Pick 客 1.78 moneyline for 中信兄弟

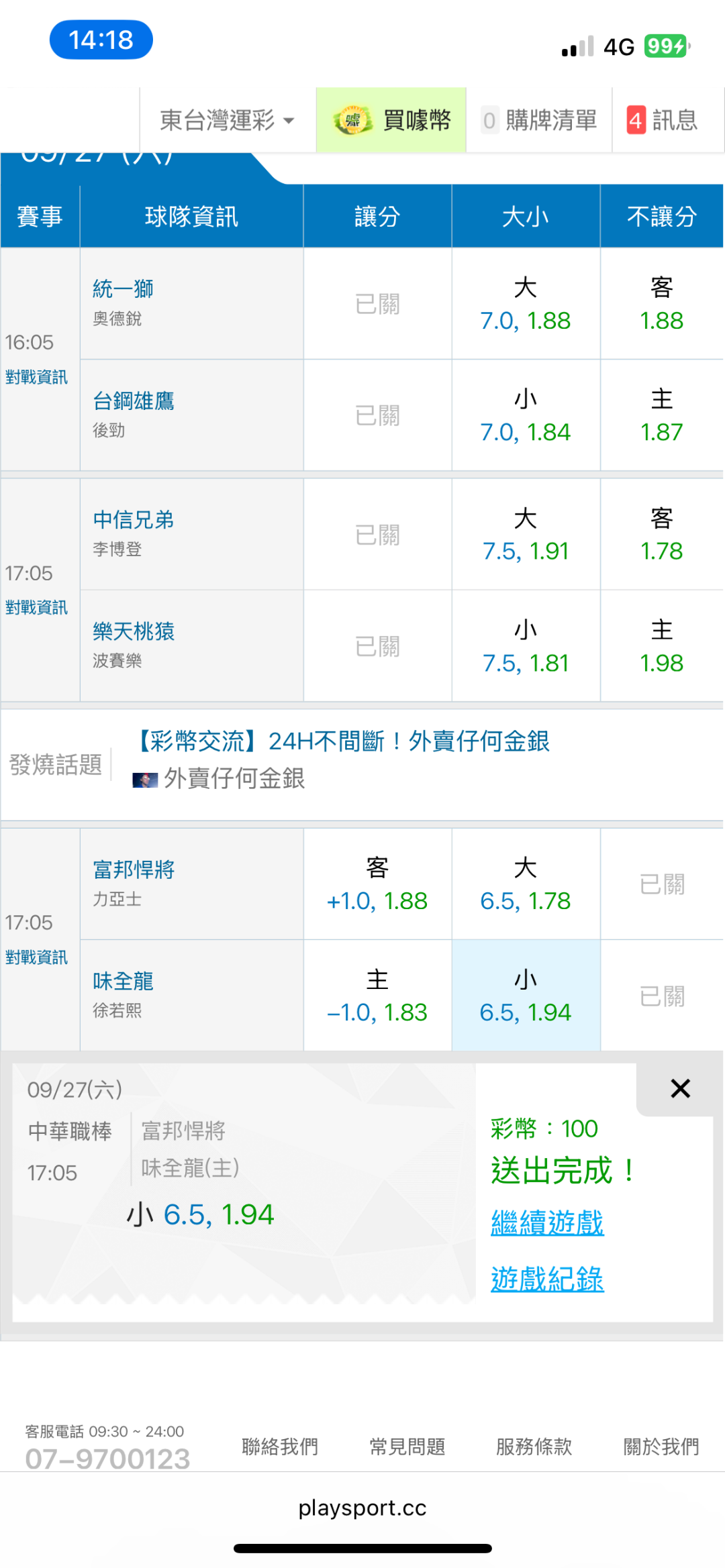pyautogui.click(x=661, y=535)
